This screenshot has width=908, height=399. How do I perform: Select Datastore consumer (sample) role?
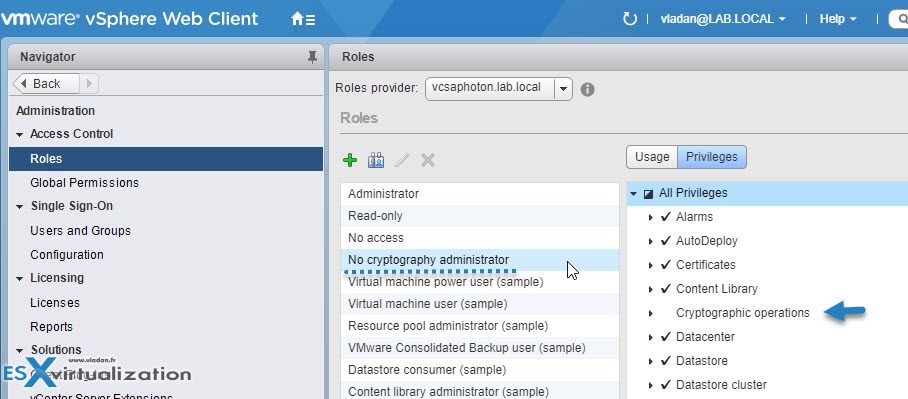click(x=480, y=369)
